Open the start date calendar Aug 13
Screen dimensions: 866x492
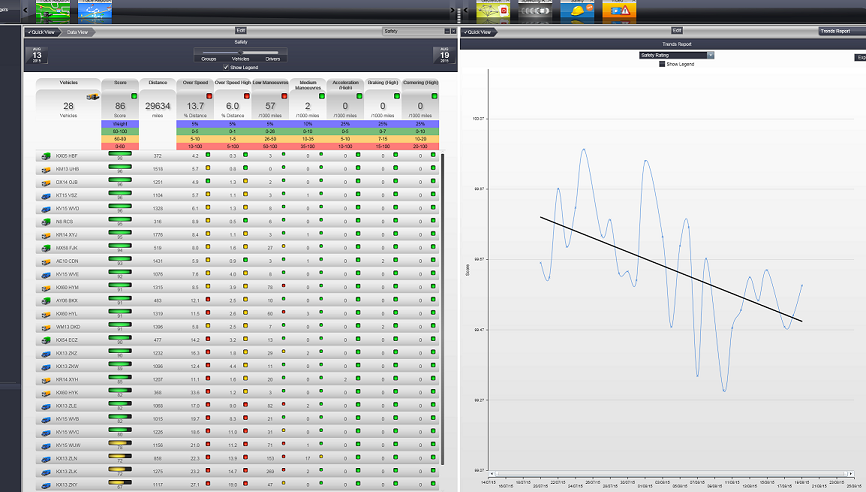coord(38,53)
